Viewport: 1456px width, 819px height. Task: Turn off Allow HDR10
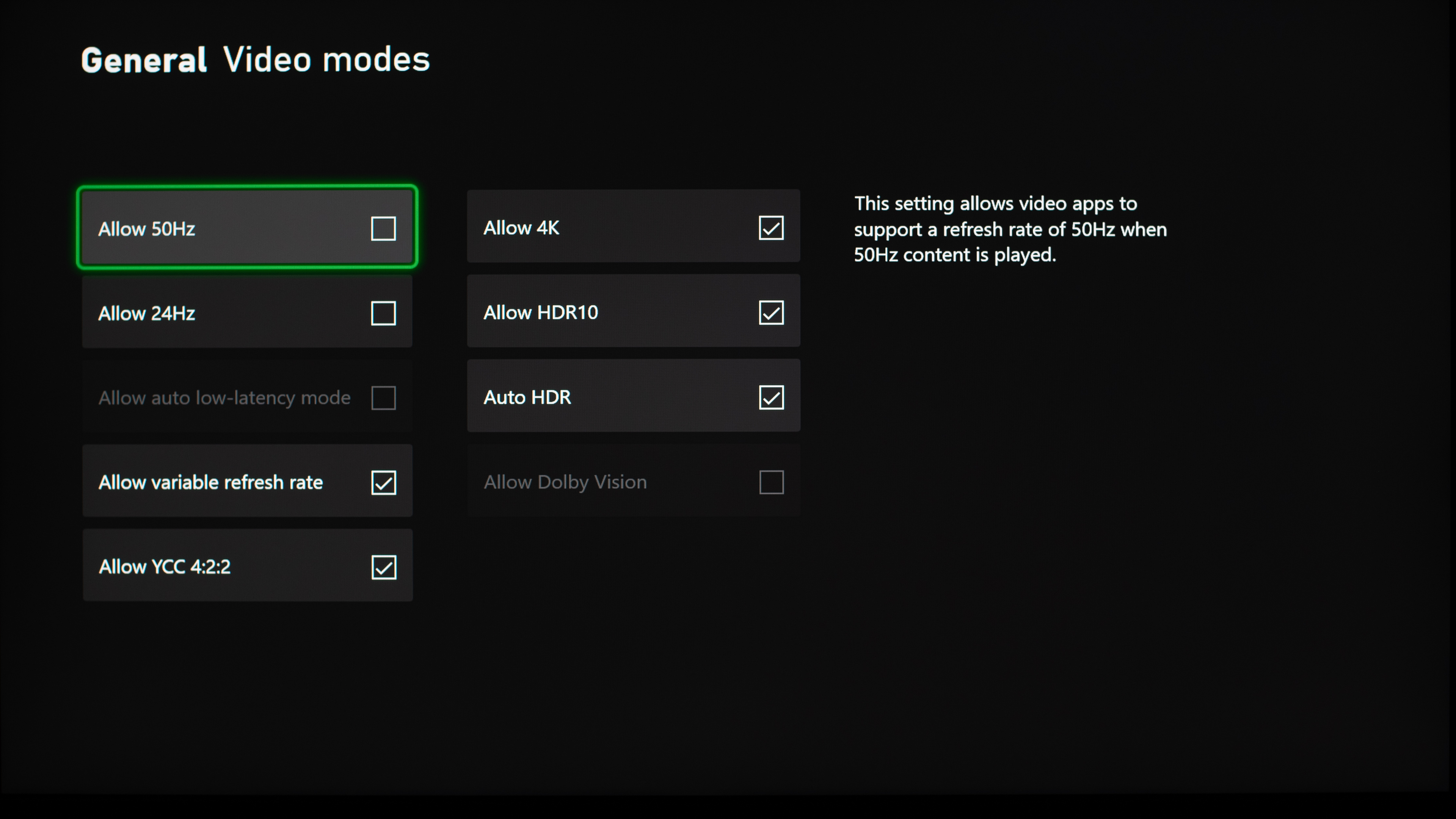click(771, 312)
